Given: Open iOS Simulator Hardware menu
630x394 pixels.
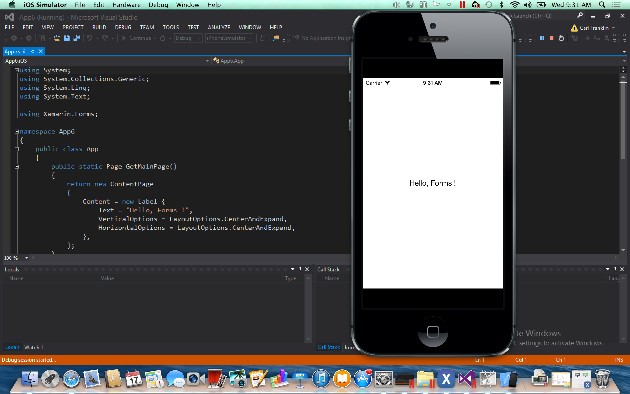Looking at the screenshot, I should 126,4.
